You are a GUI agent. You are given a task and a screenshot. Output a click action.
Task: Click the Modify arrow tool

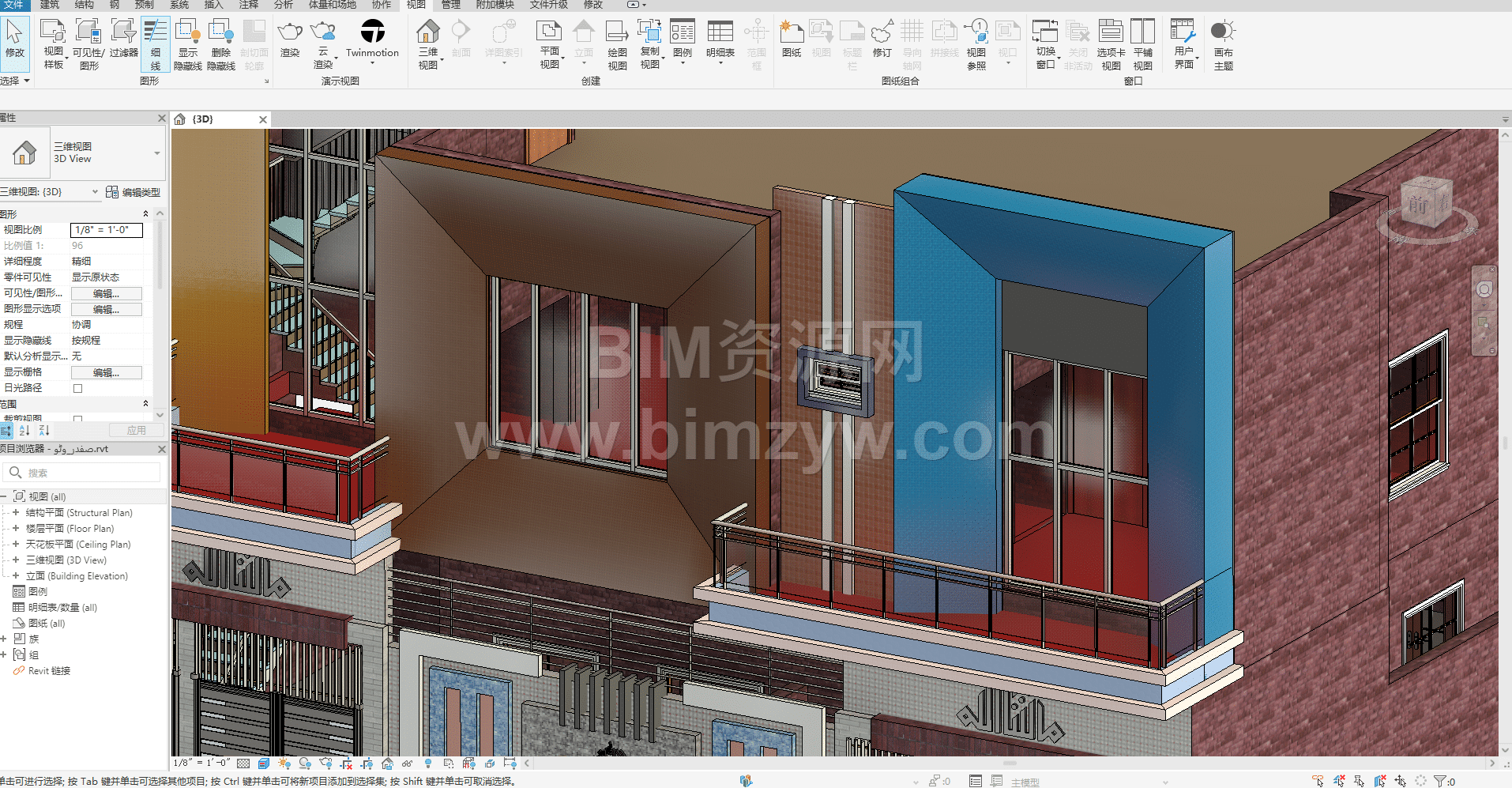pos(15,40)
